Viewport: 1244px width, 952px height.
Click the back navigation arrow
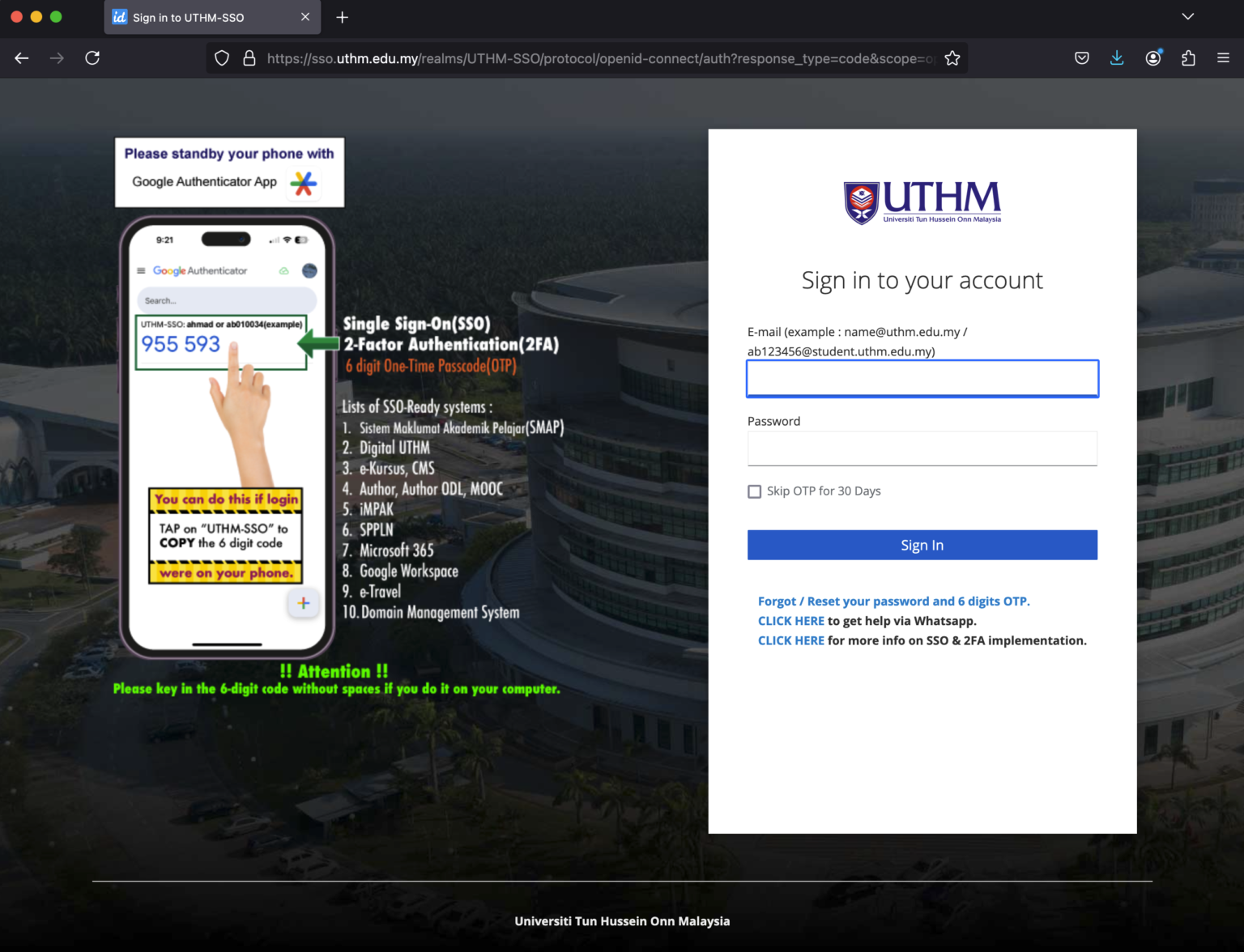(x=21, y=57)
